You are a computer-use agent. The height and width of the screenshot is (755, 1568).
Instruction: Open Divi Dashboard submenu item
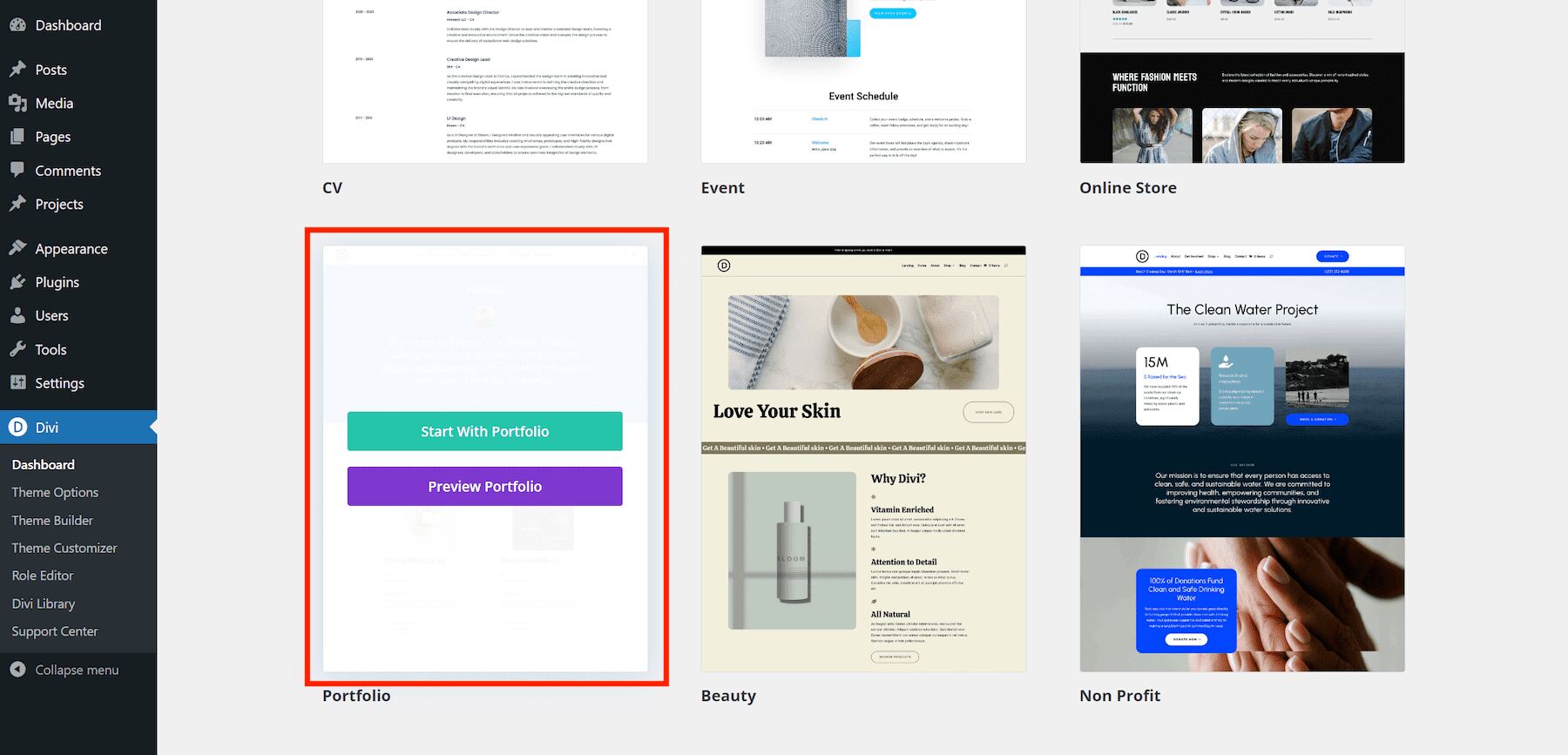(x=44, y=464)
